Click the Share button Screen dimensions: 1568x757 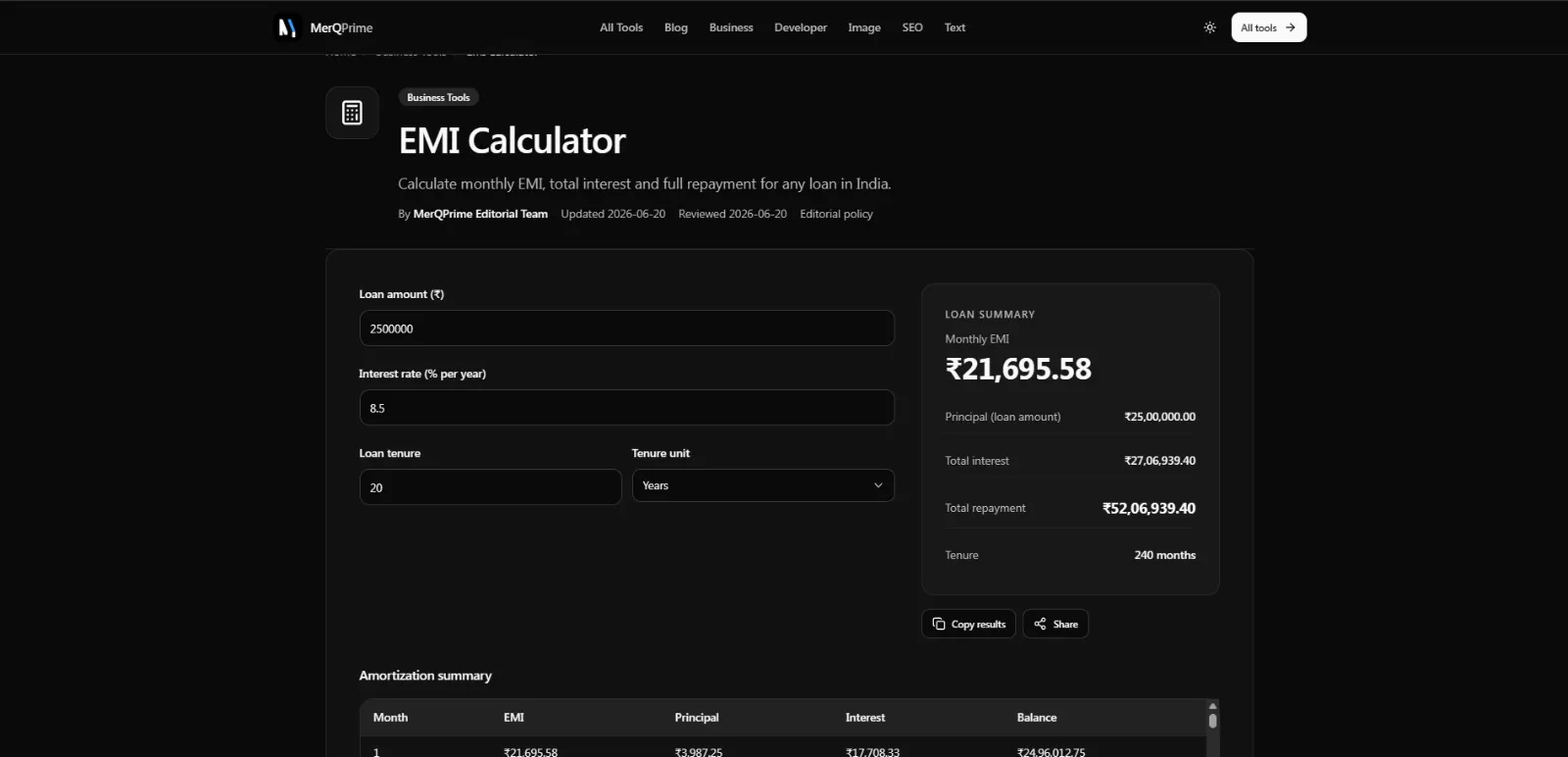tap(1055, 624)
